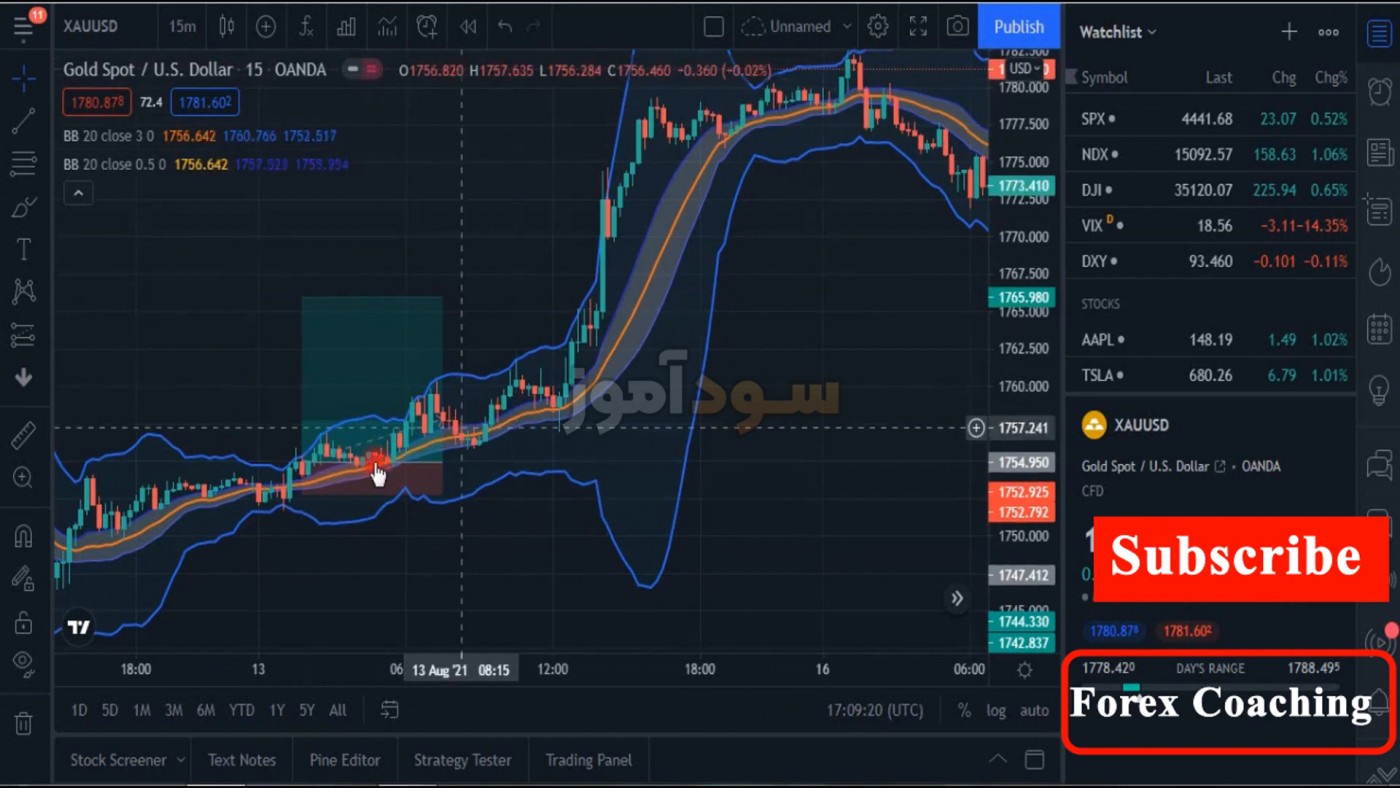The width and height of the screenshot is (1400, 788).
Task: Toggle percent scale mode
Action: coord(964,710)
